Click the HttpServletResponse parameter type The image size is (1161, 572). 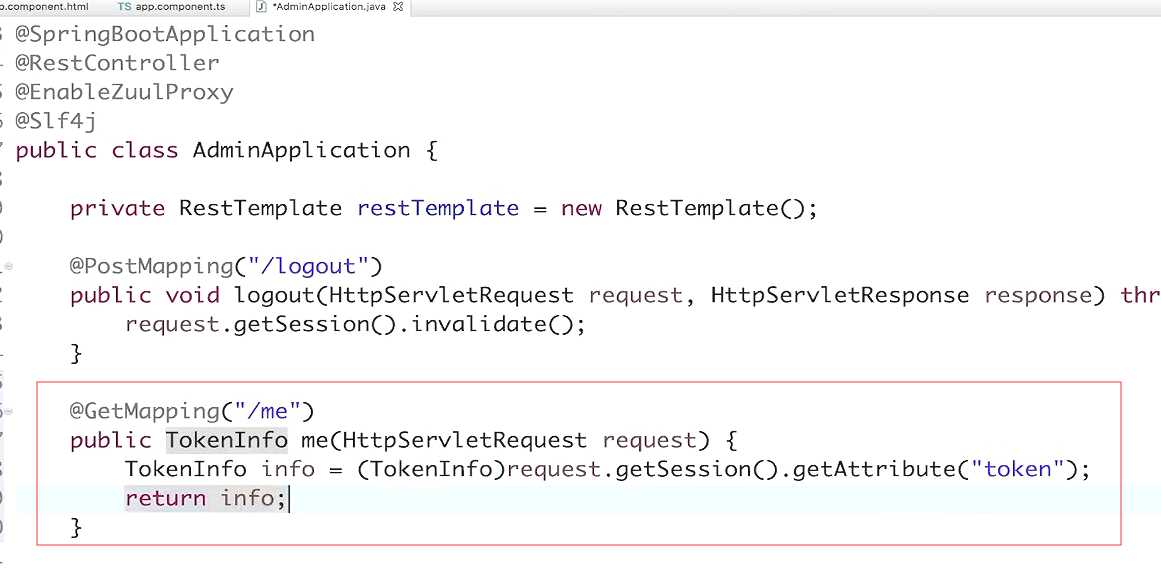840,295
